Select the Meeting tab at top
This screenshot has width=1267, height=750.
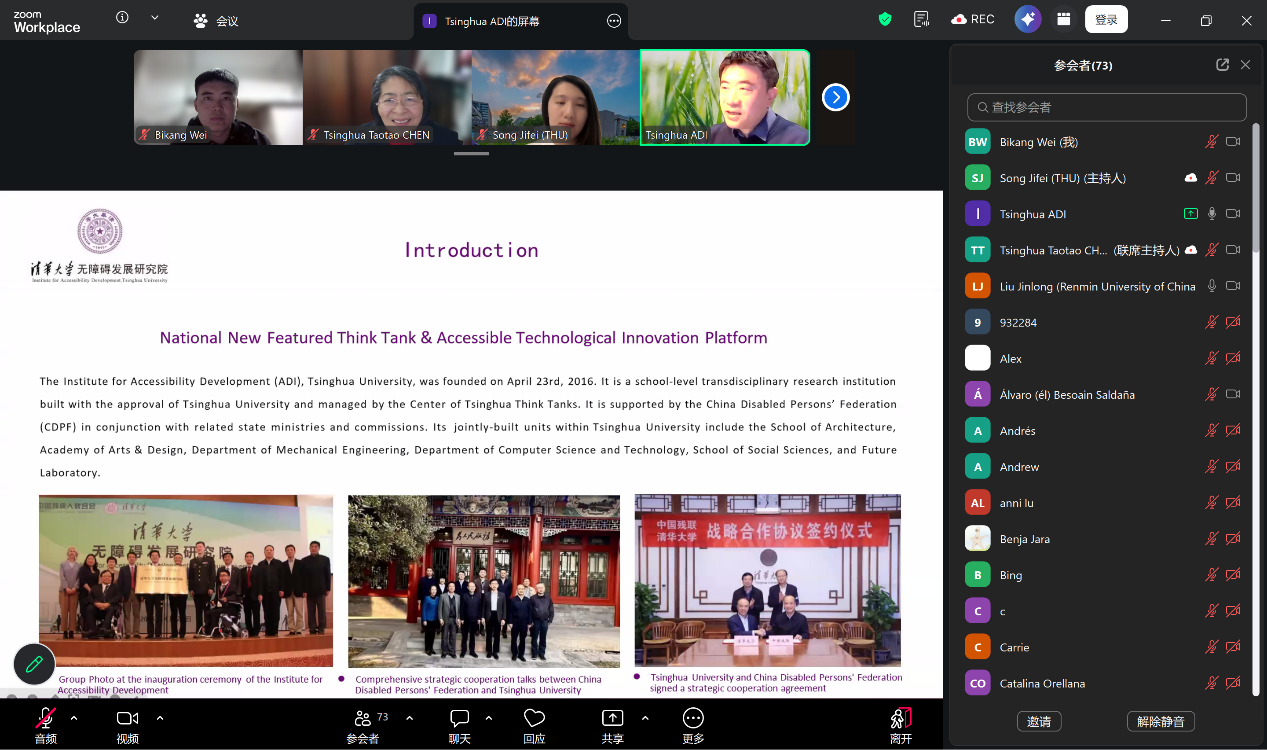216,20
